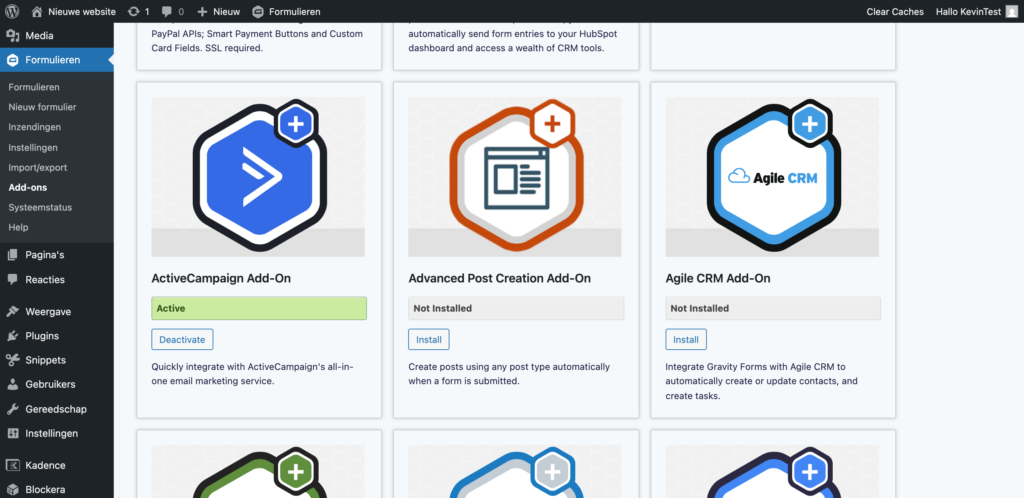Viewport: 1024px width, 498px height.
Task: Open the Weergave brush icon
Action: click(x=12, y=311)
